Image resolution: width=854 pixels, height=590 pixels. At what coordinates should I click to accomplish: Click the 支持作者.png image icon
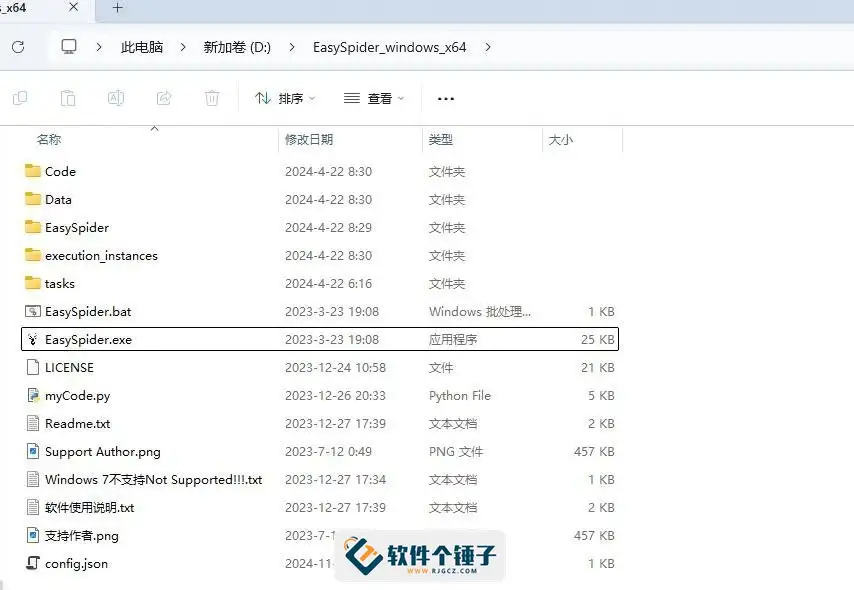33,536
